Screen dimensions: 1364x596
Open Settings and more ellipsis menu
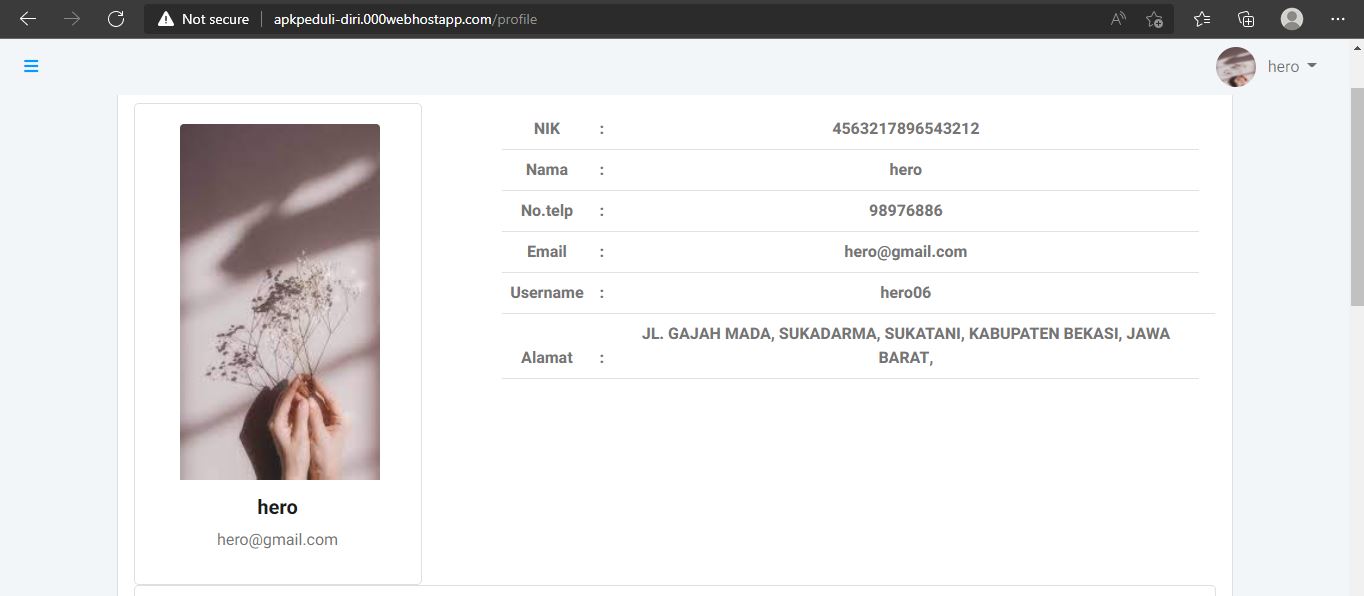point(1338,19)
